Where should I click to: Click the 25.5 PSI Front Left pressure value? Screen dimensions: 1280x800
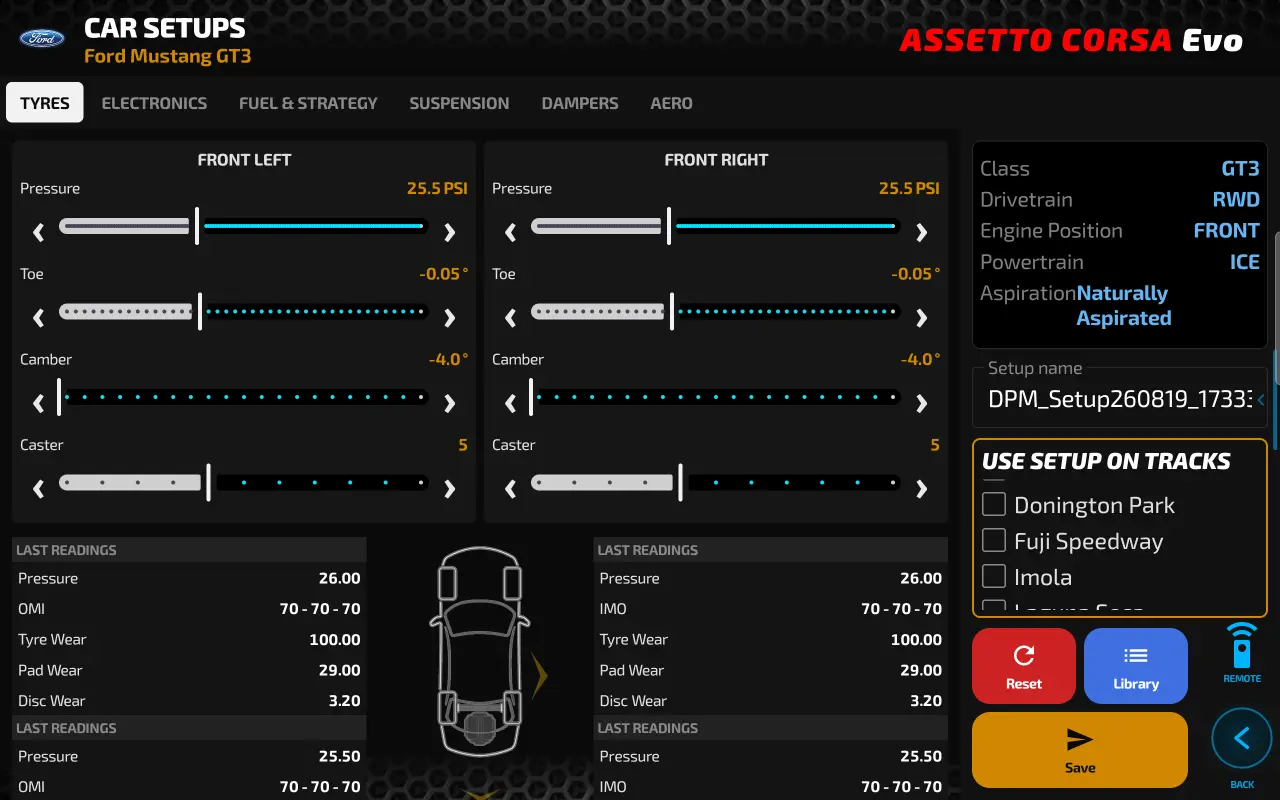pos(437,188)
